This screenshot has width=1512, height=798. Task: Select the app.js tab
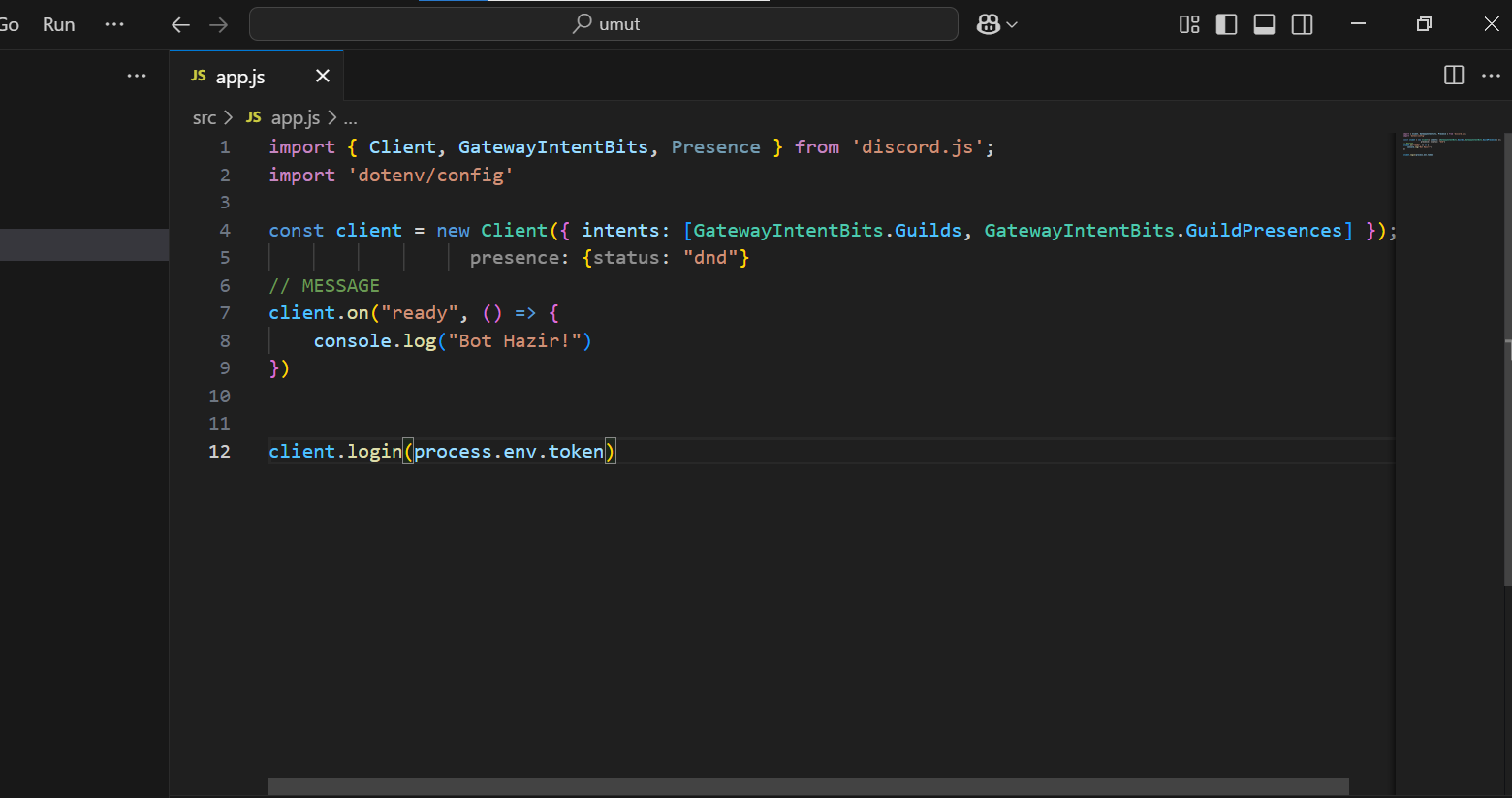pyautogui.click(x=256, y=76)
